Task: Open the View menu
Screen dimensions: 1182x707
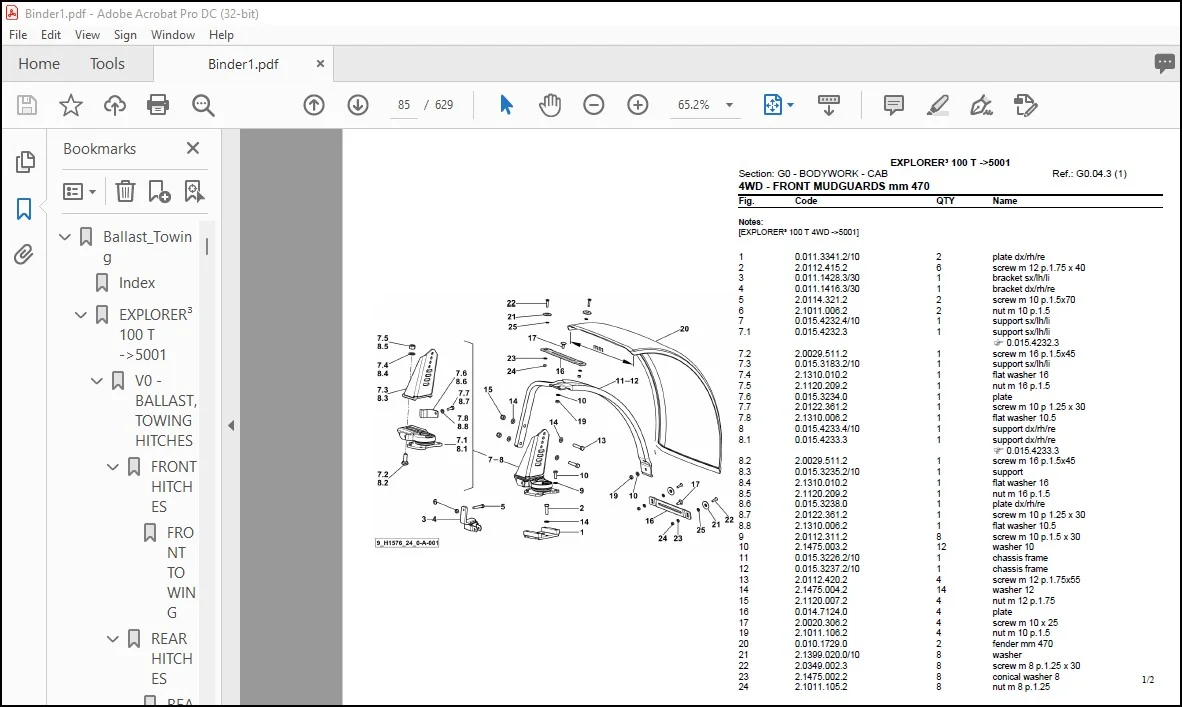Action: [x=87, y=35]
